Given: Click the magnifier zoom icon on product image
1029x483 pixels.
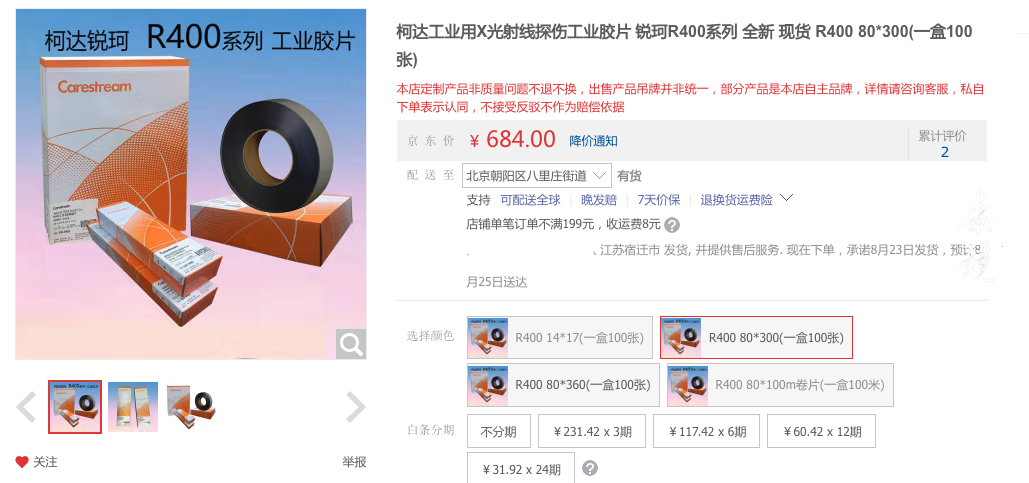Looking at the screenshot, I should point(351,344).
